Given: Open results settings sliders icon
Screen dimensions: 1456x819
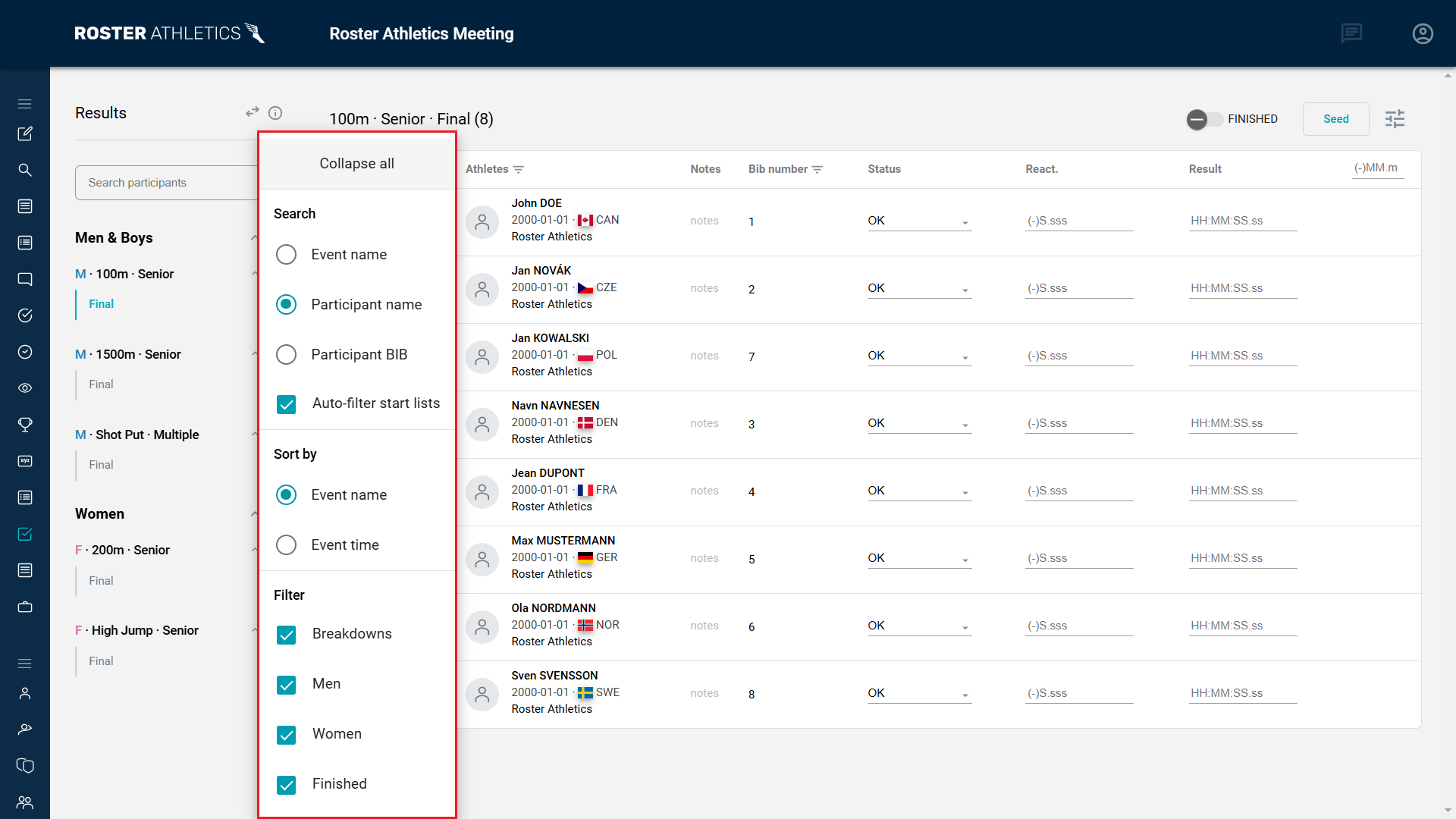Looking at the screenshot, I should (x=1395, y=119).
